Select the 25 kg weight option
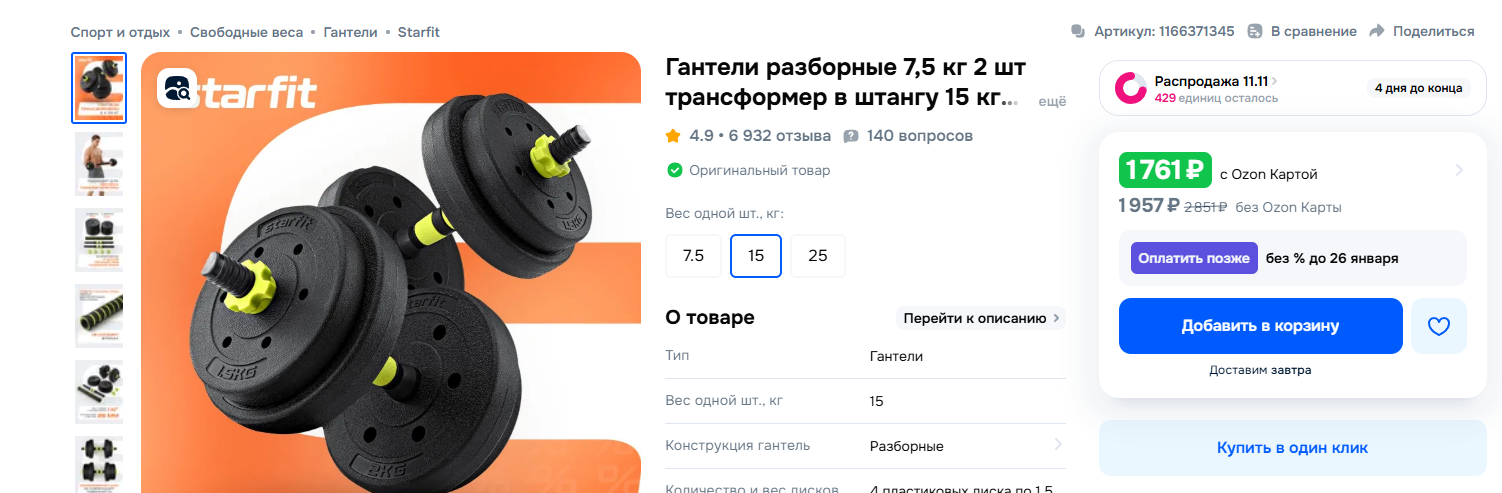 [x=818, y=256]
